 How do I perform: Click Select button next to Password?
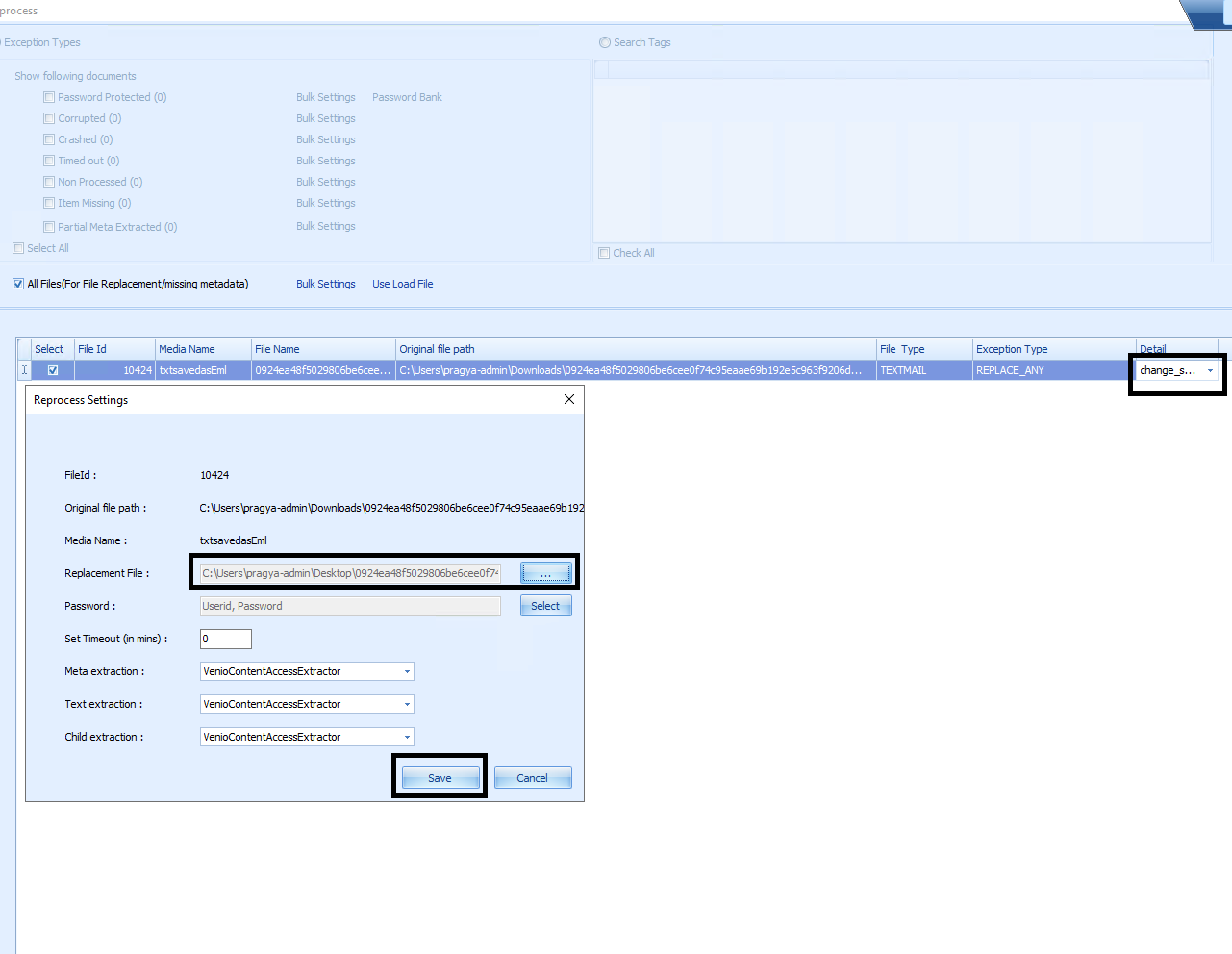pyautogui.click(x=545, y=606)
